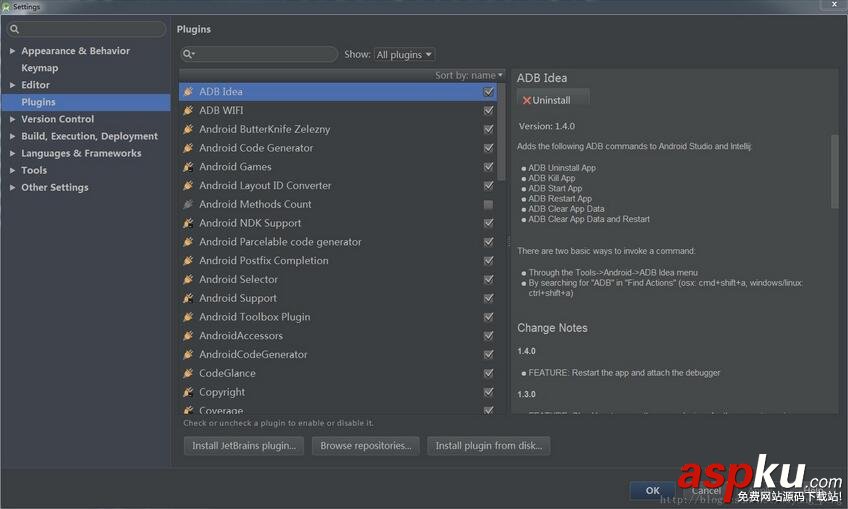This screenshot has width=848, height=509.
Task: Open the Show All plugins dropdown
Action: (405, 55)
